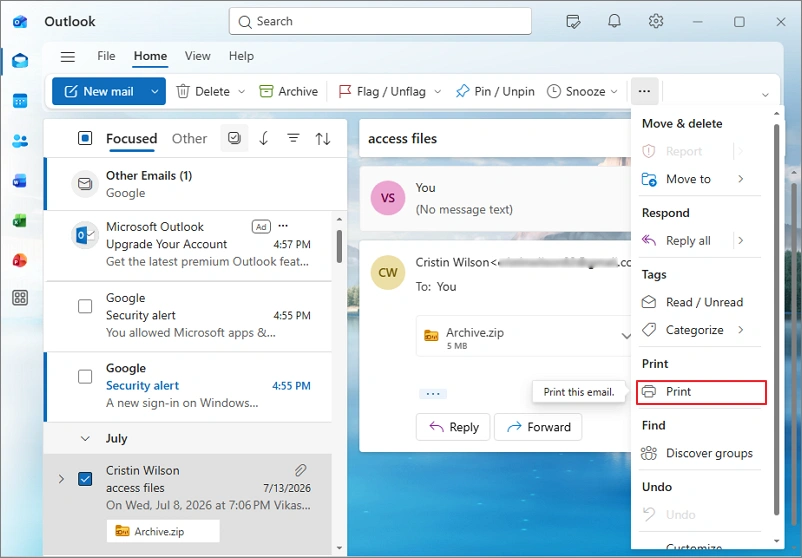This screenshot has width=802, height=558.
Task: Select Print in the overflow menu
Action: [701, 392]
